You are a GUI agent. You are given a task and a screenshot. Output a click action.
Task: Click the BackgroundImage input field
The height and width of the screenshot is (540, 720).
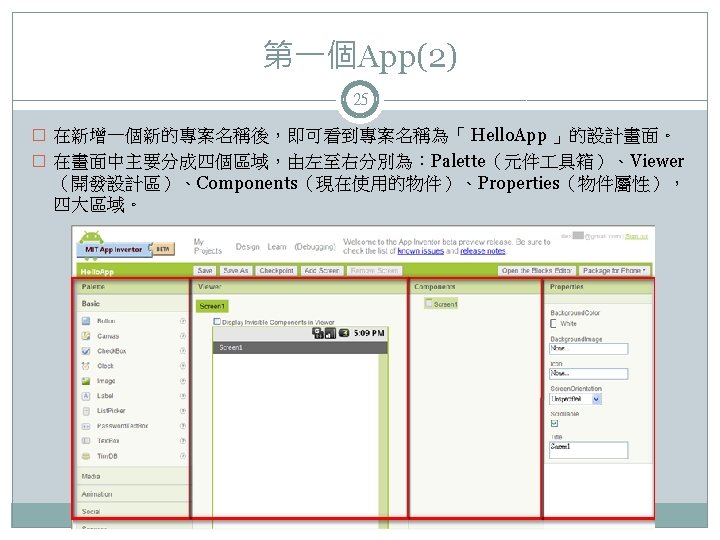tap(589, 349)
